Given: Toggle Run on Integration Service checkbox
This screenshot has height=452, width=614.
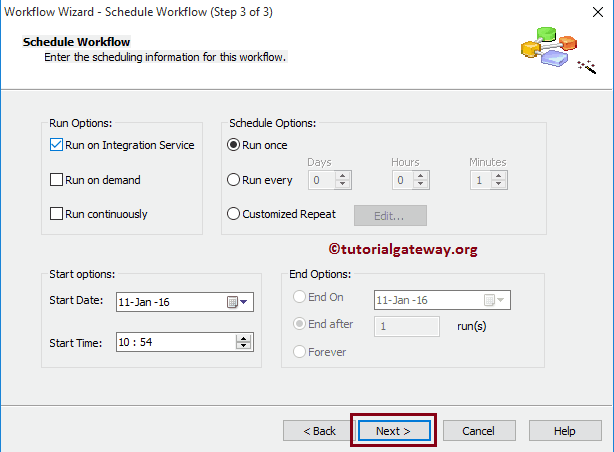Looking at the screenshot, I should [x=56, y=145].
